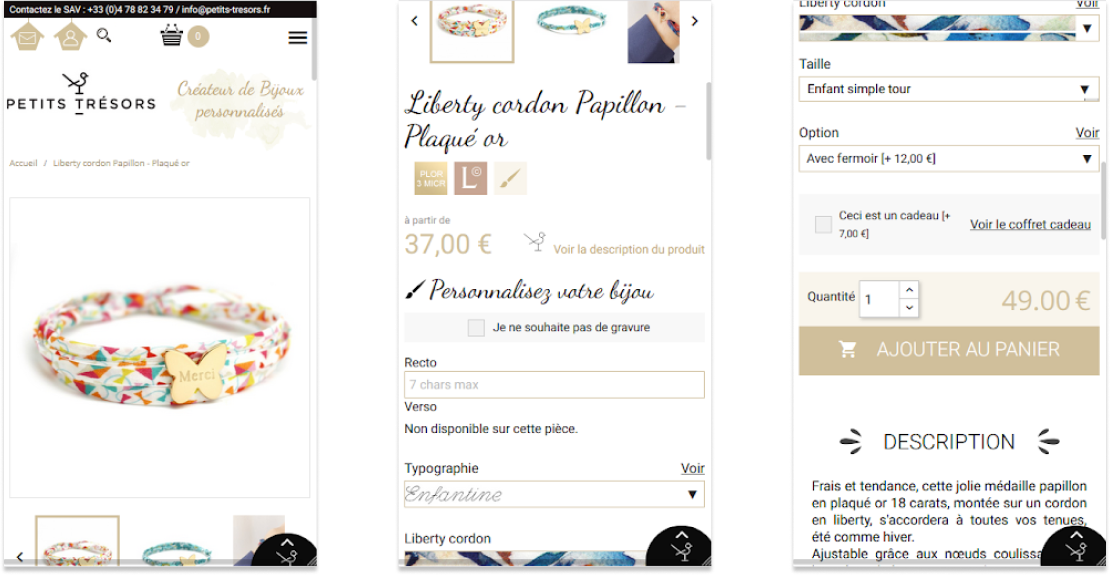Increase quantity with the up arrow
This screenshot has width=1110, height=575.
point(909,290)
